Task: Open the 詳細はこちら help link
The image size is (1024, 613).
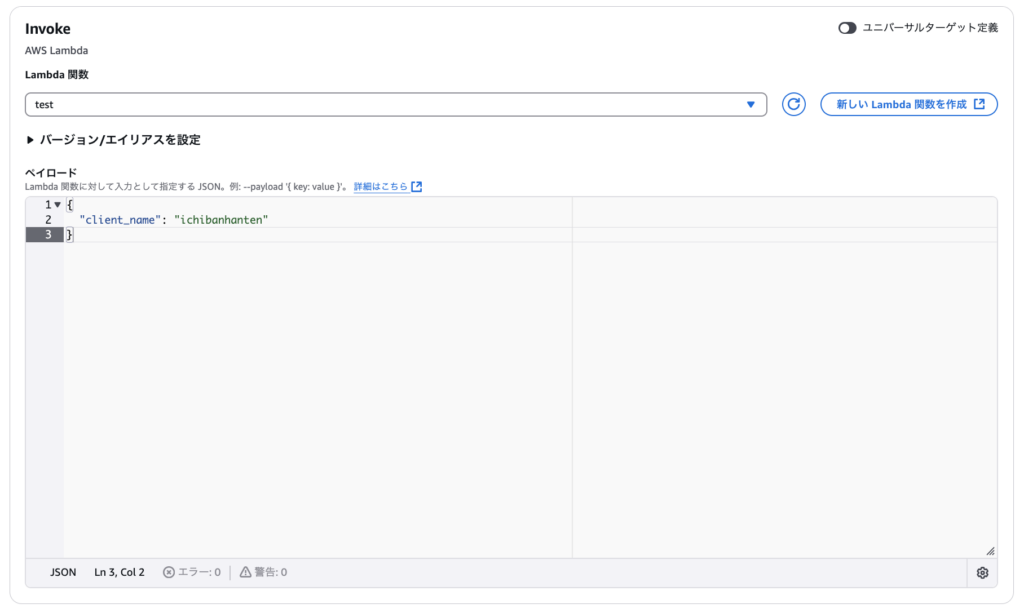Action: (x=383, y=185)
